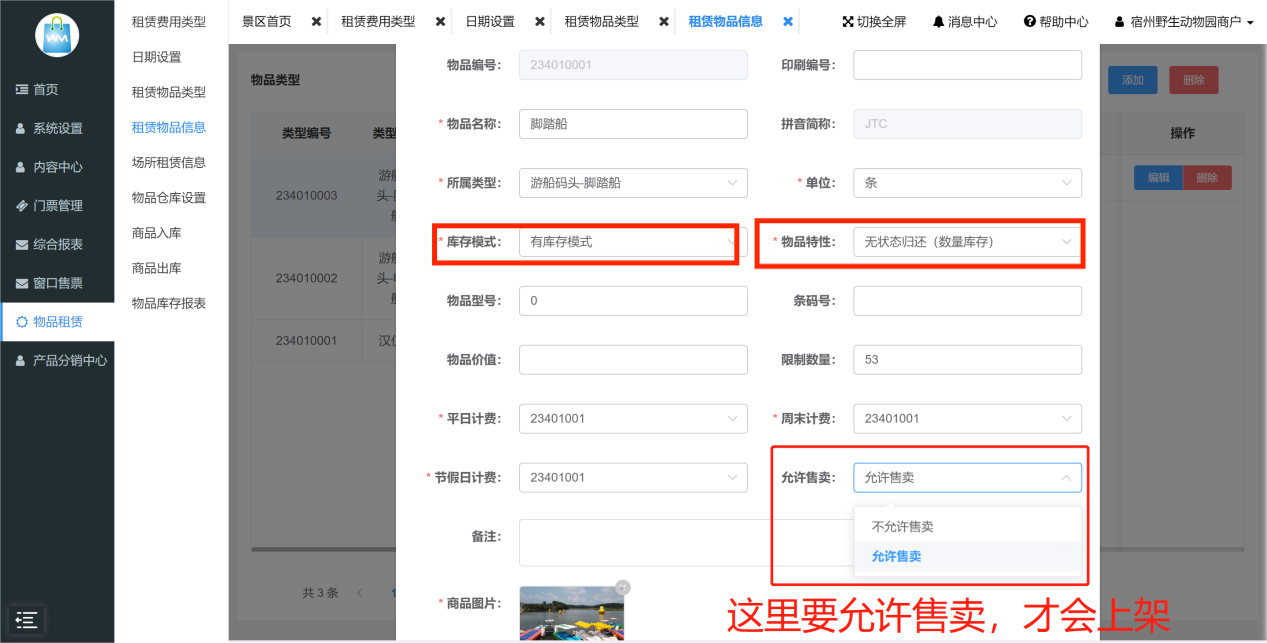Click the shopping bag logo avatar

(57, 35)
